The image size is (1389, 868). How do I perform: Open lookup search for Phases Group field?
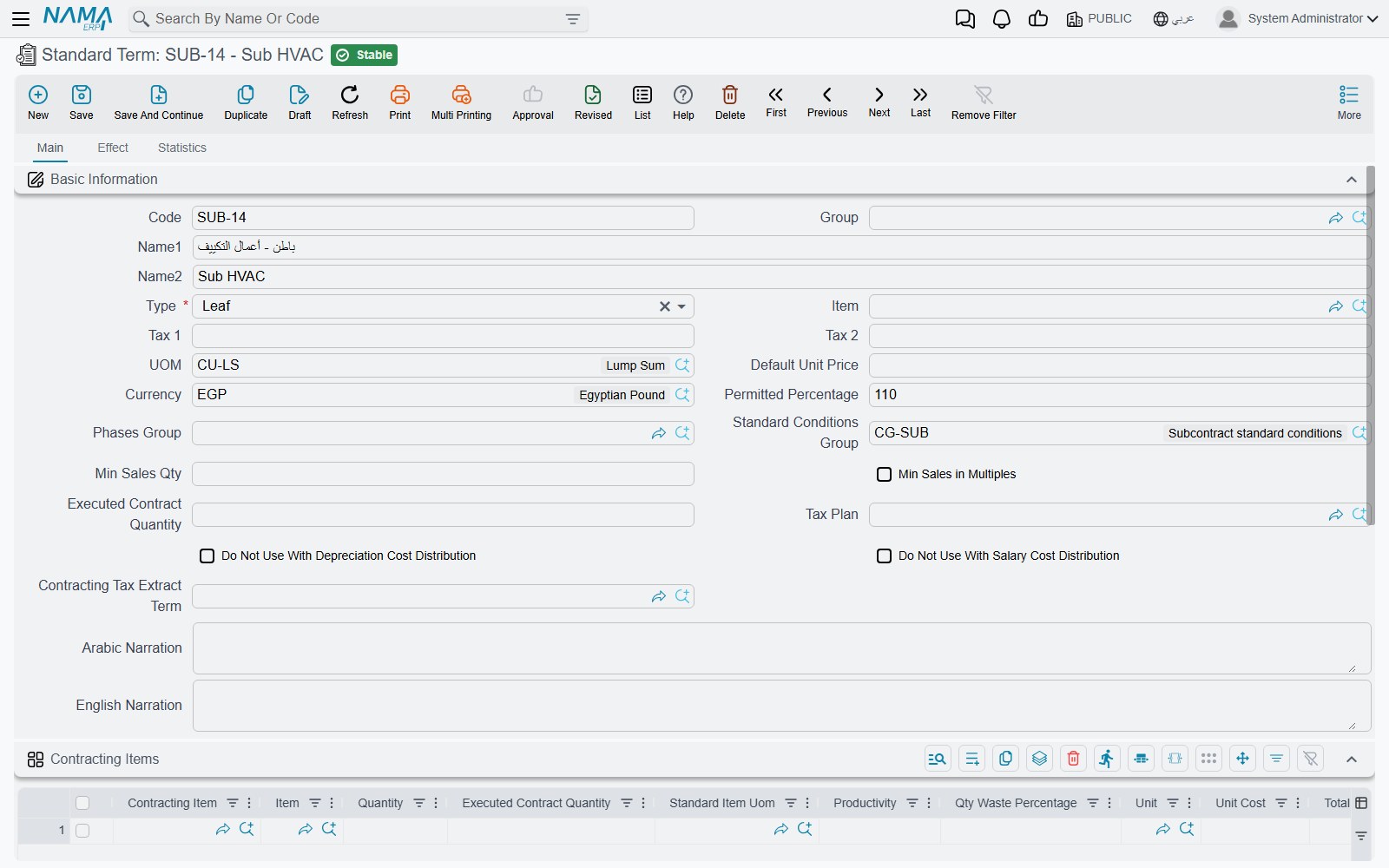point(682,433)
